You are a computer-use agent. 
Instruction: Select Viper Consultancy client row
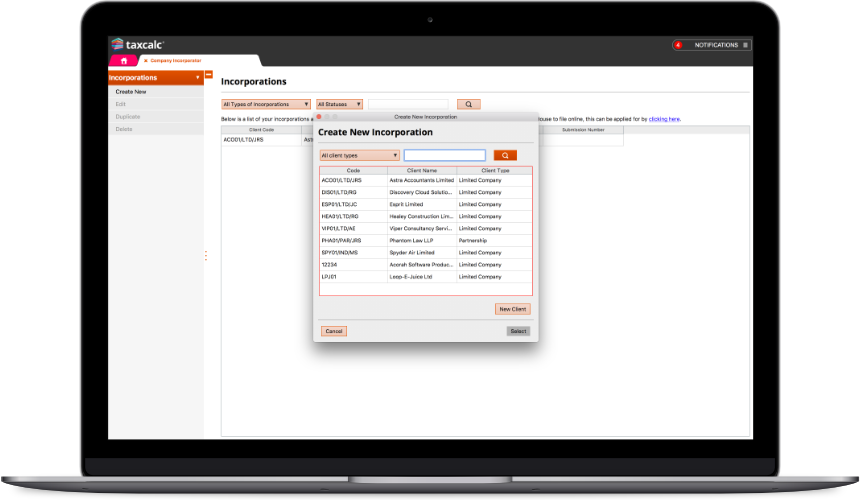click(426, 229)
